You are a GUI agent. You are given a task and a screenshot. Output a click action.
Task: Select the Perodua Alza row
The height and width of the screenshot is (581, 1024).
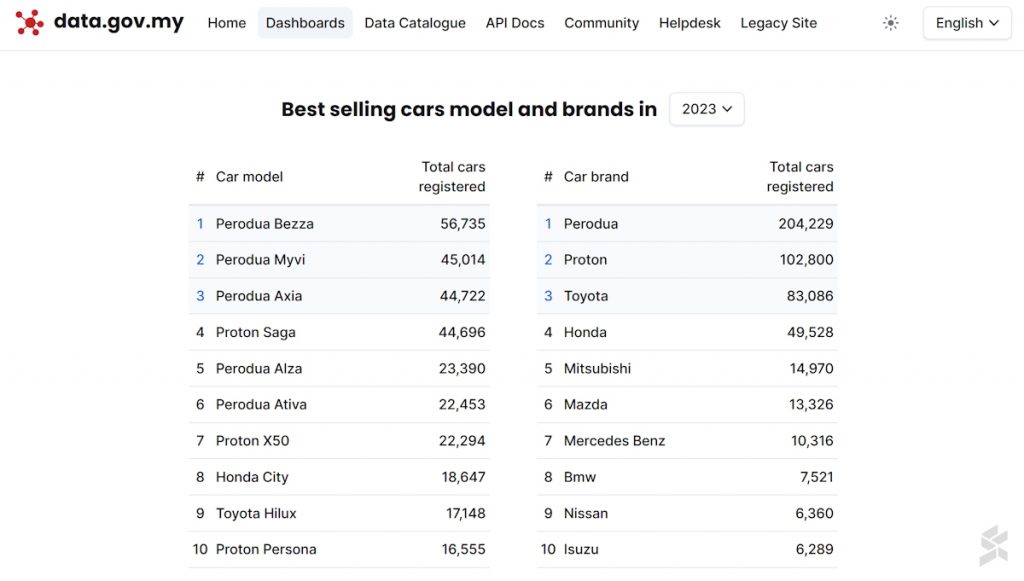[339, 368]
